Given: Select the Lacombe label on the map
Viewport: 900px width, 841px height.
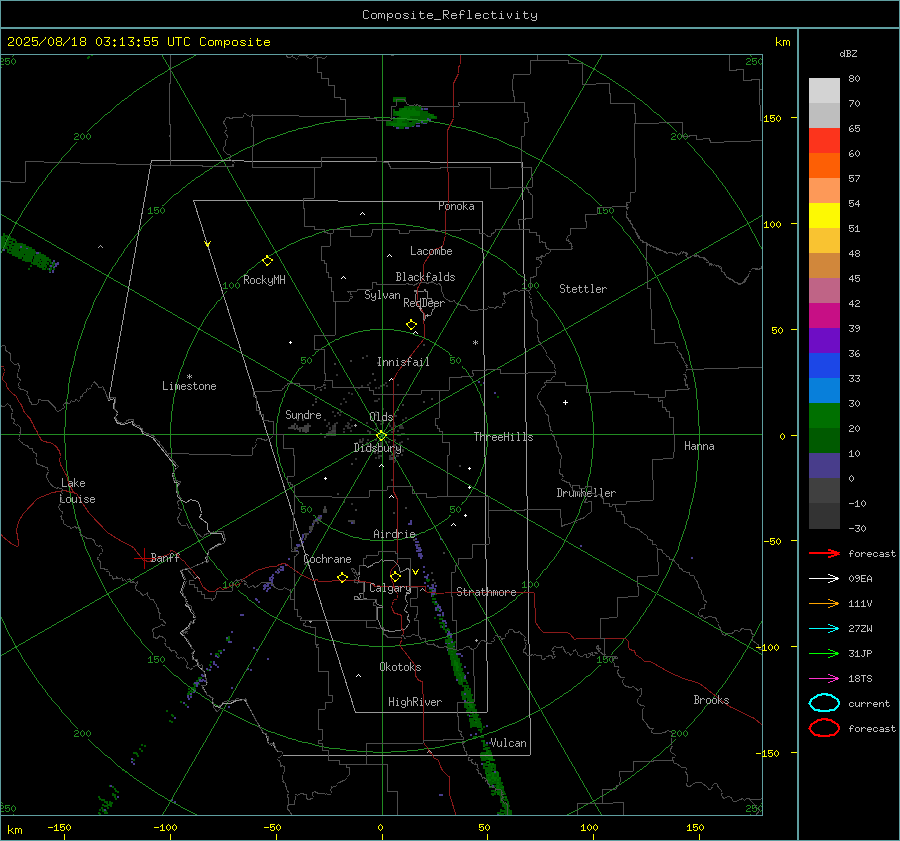Looking at the screenshot, I should (431, 251).
